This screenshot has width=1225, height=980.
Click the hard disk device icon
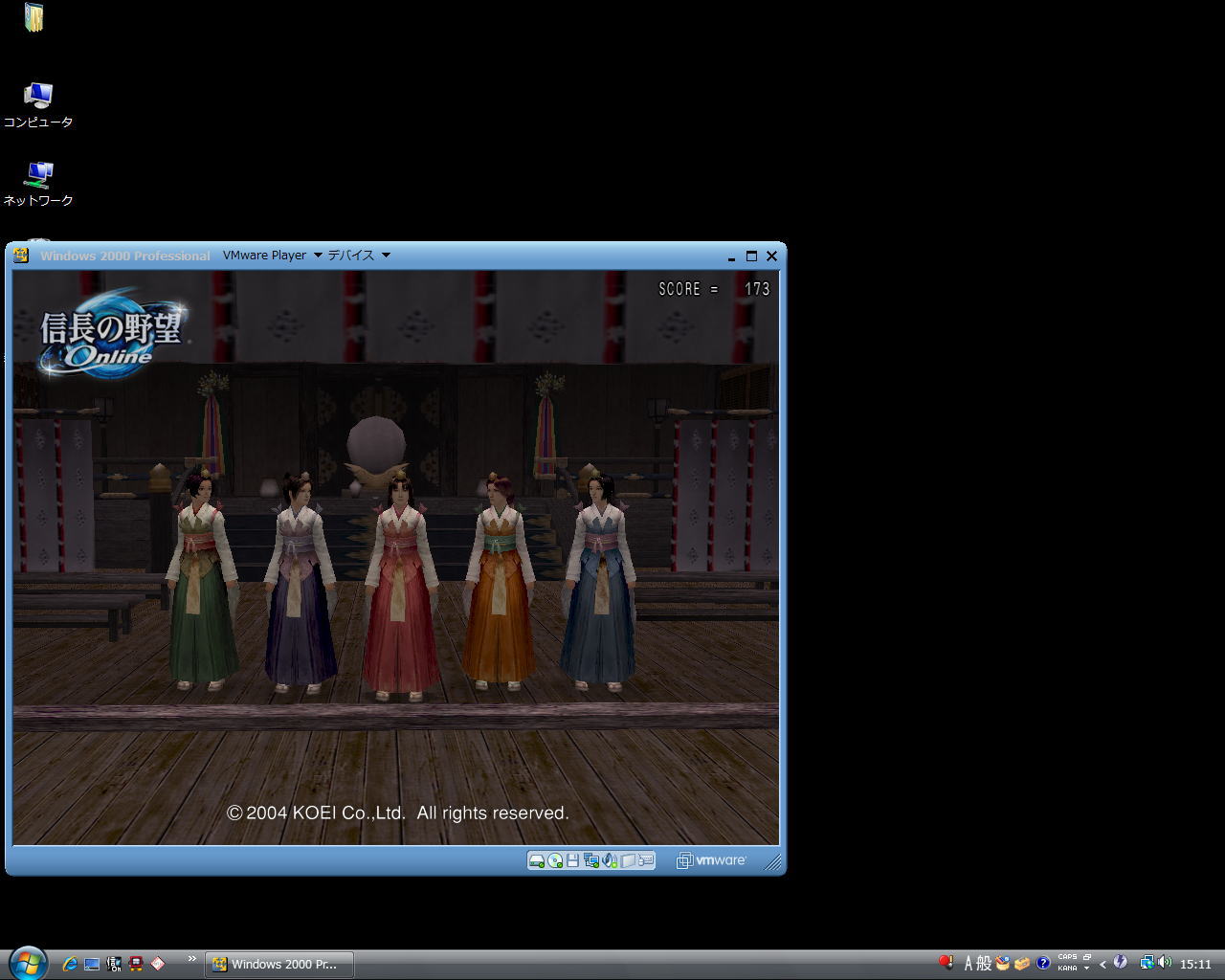tap(536, 860)
